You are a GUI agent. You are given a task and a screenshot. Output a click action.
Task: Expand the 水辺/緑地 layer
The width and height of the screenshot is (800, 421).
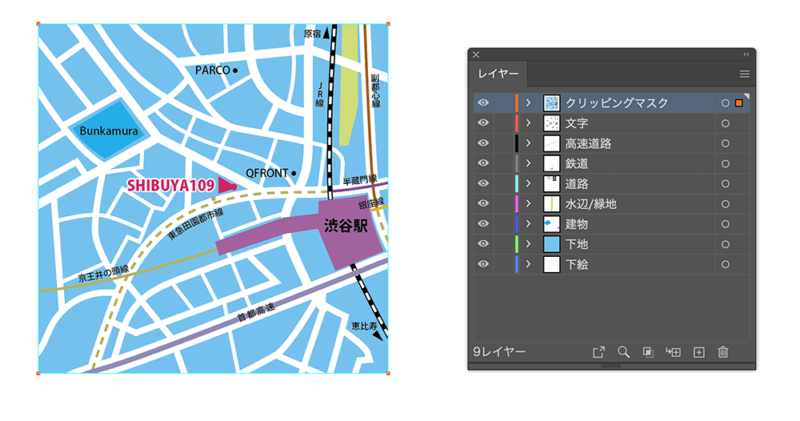[529, 204]
